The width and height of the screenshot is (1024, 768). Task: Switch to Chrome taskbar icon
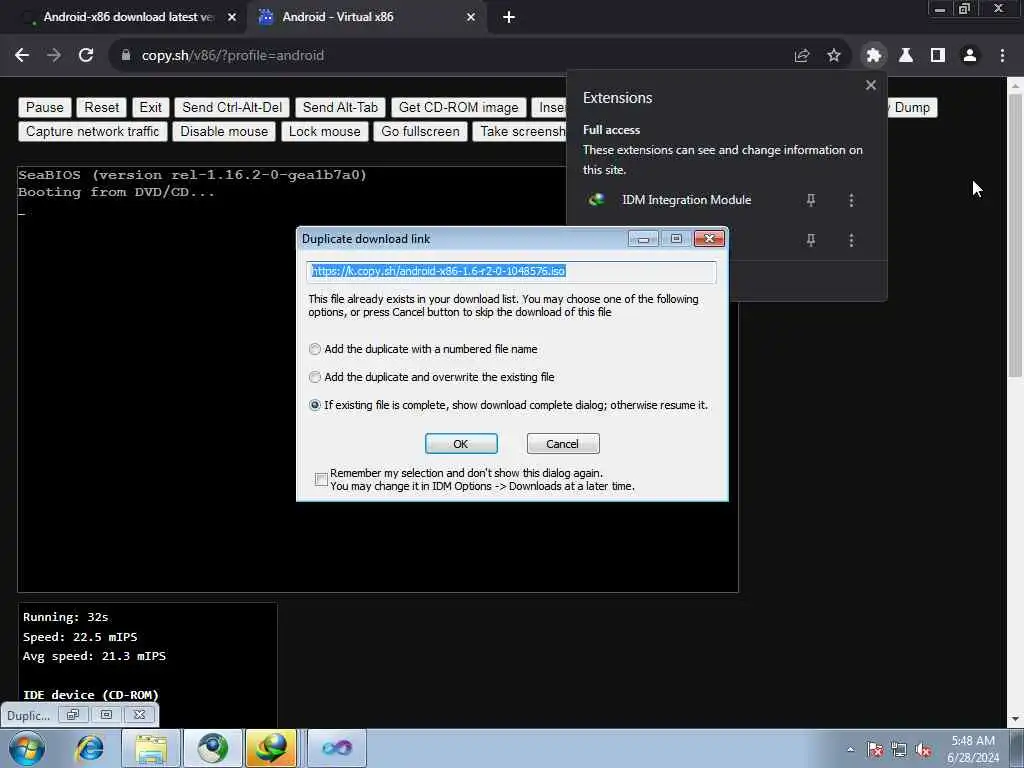click(x=213, y=748)
